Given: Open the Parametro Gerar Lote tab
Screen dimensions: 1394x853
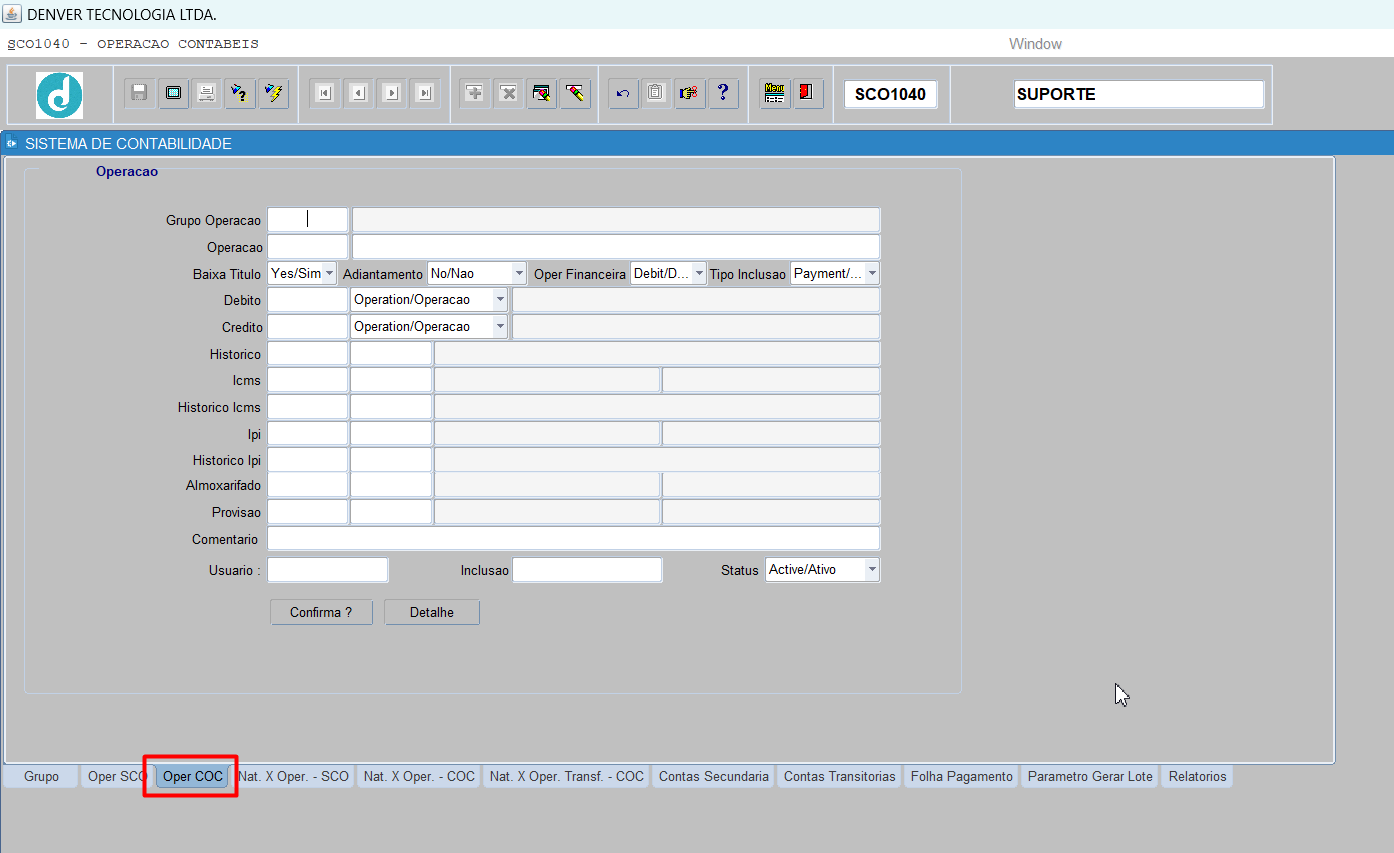Looking at the screenshot, I should click(x=1090, y=776).
